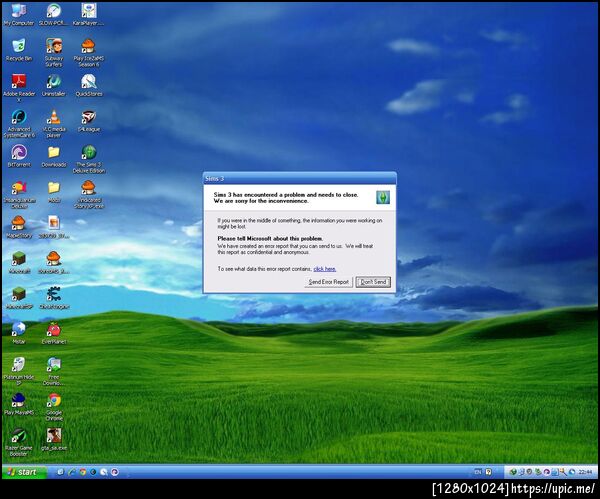The width and height of the screenshot is (600, 499).
Task: Launch the Platinum Hide IP shortcut
Action: [x=18, y=370]
